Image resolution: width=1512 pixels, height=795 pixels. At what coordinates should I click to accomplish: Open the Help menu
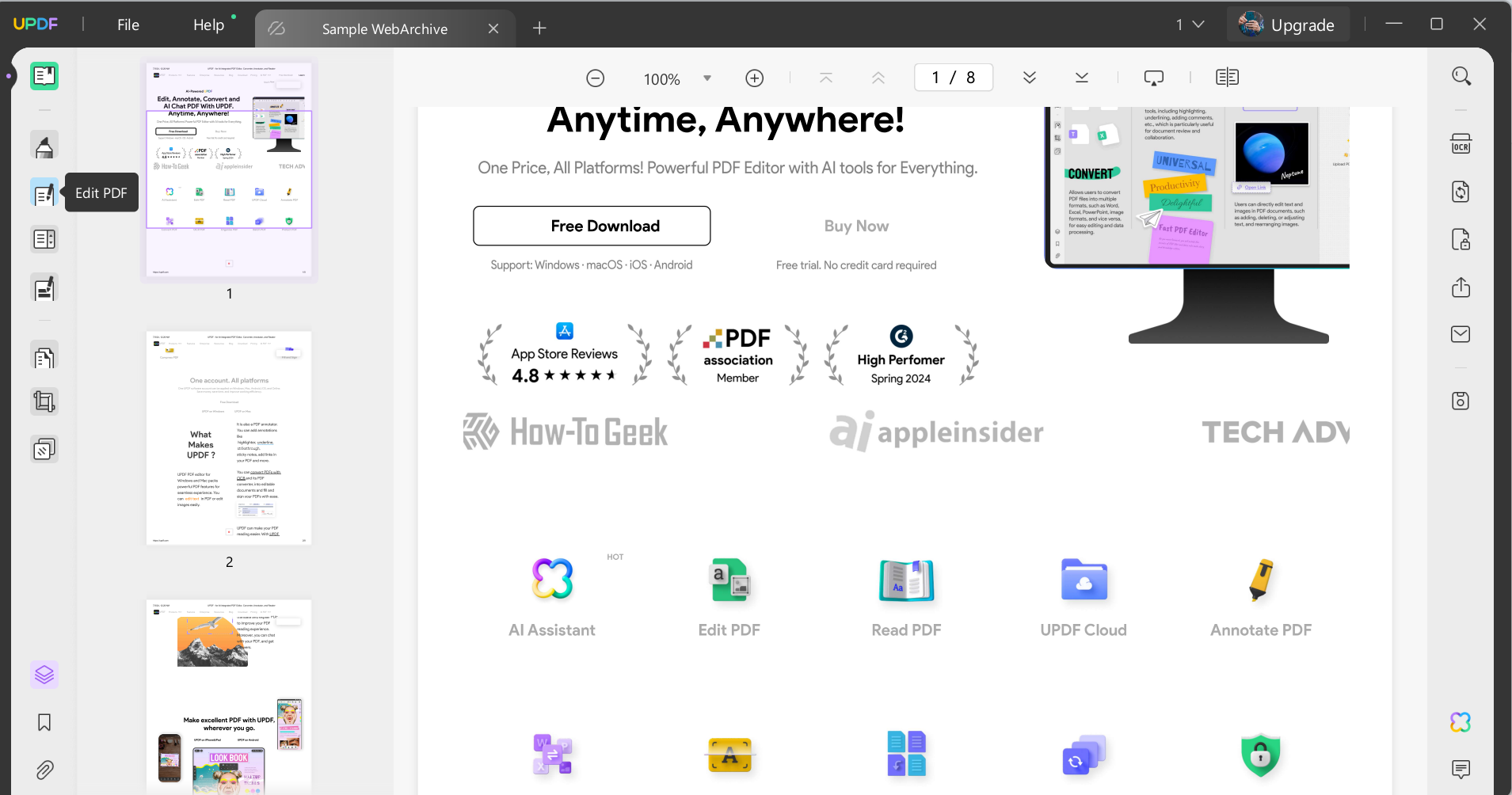tap(209, 25)
